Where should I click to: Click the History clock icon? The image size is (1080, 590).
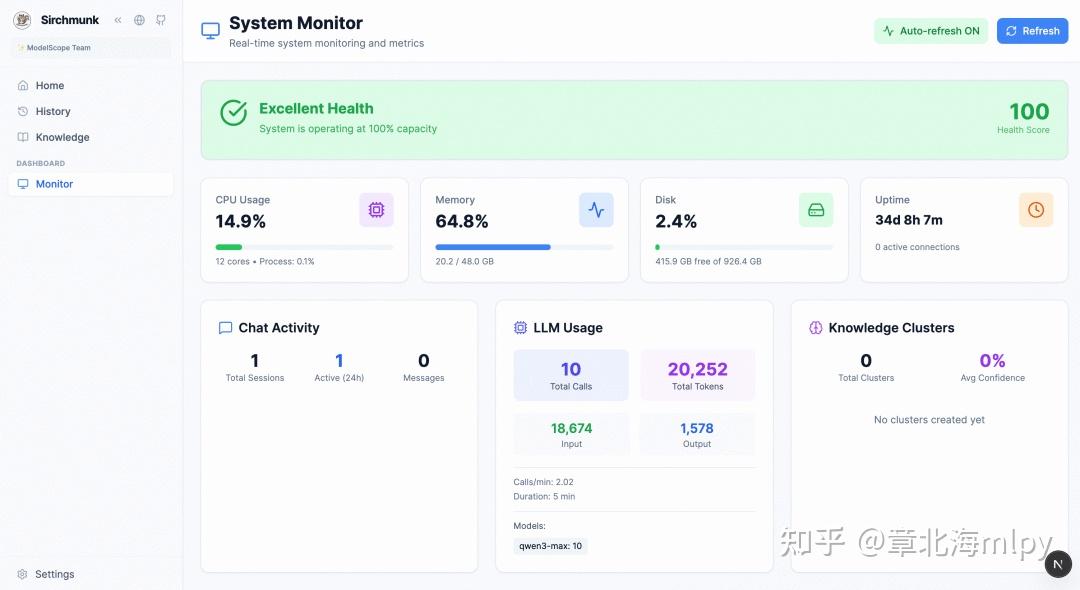[x=23, y=112]
